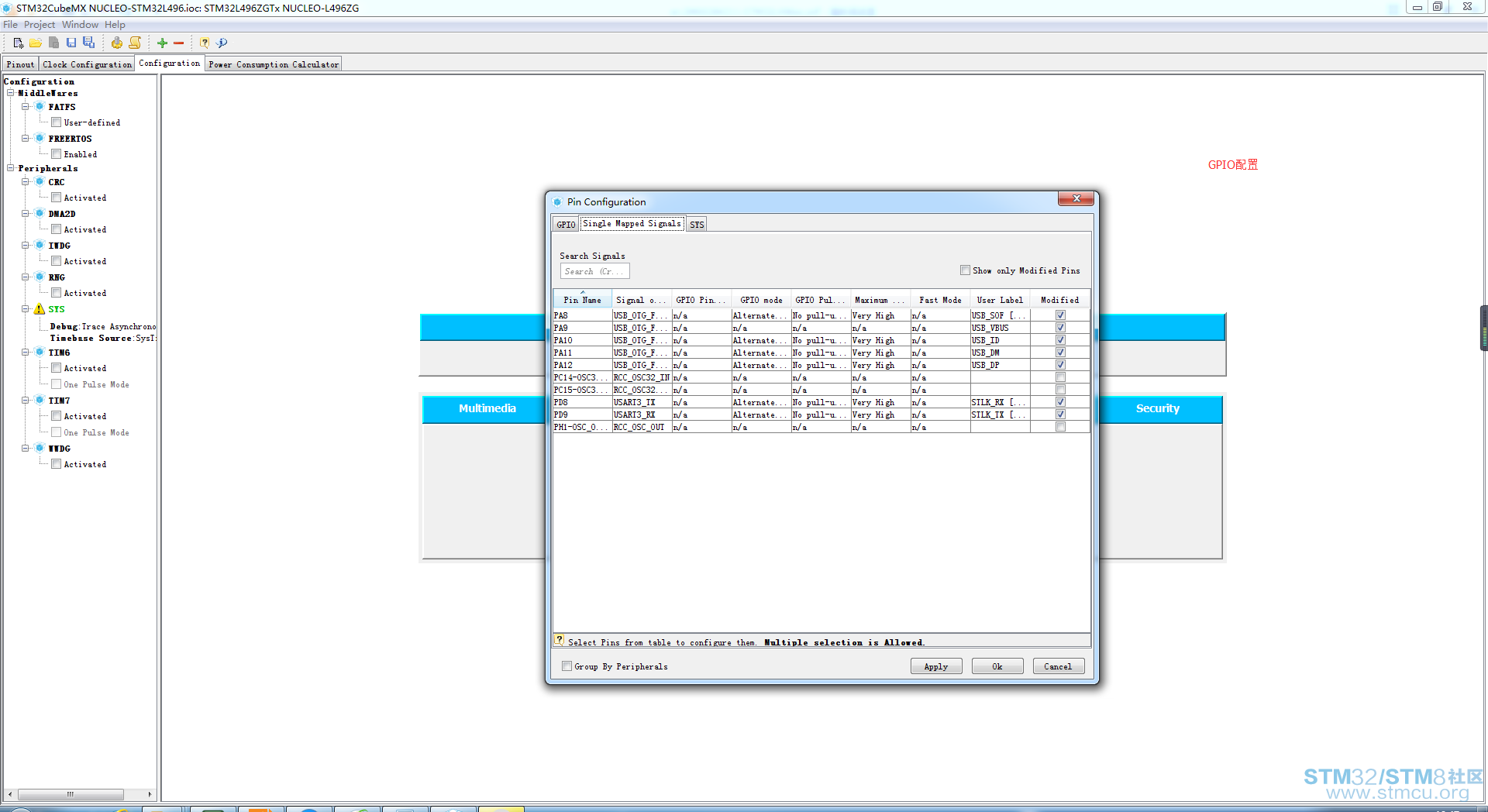This screenshot has height=812, width=1488.
Task: Click the Save Project floppy icon
Action: pyautogui.click(x=71, y=43)
